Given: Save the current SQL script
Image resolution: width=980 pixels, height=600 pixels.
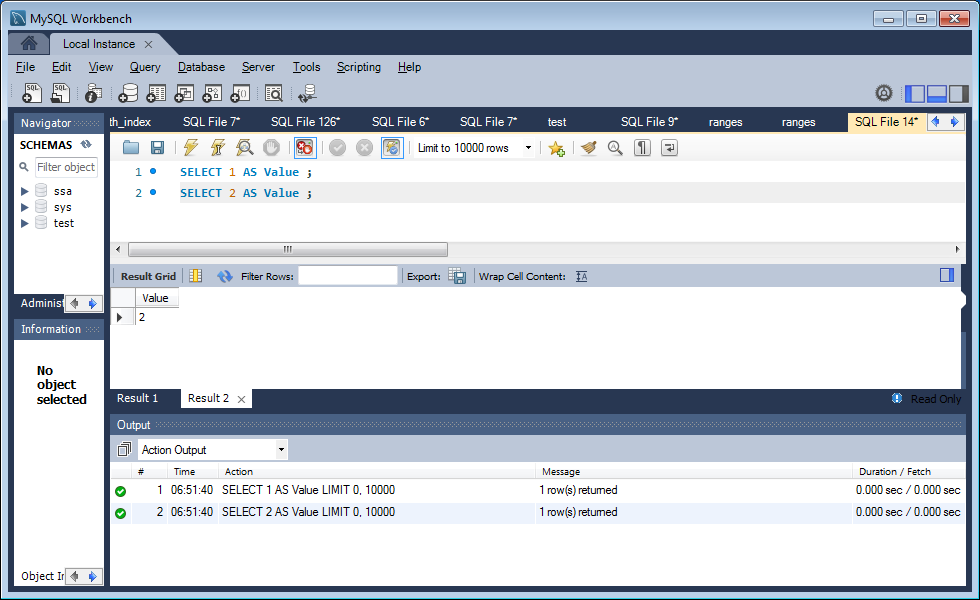Looking at the screenshot, I should (159, 147).
